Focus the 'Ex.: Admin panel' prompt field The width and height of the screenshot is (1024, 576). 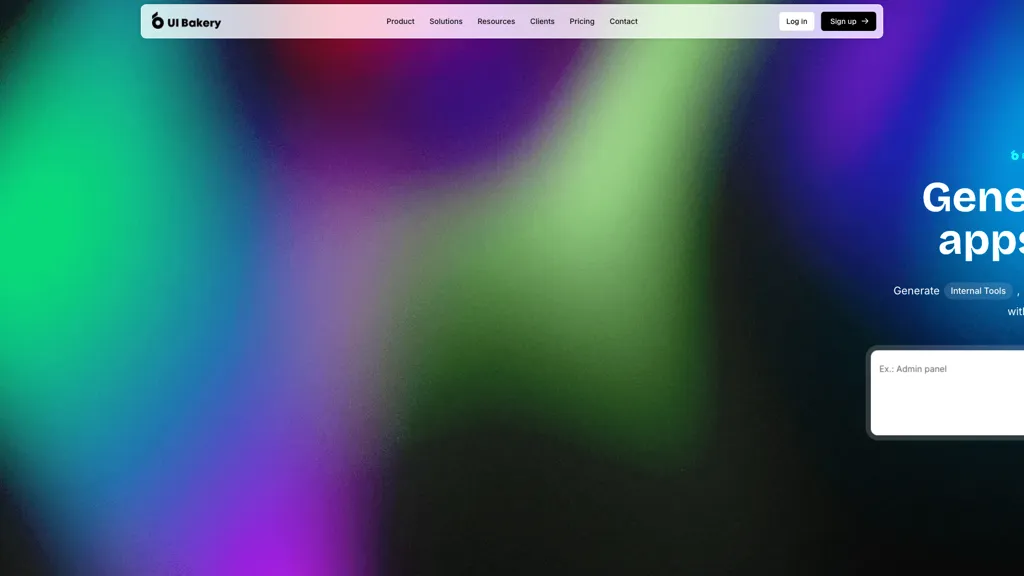tap(947, 392)
